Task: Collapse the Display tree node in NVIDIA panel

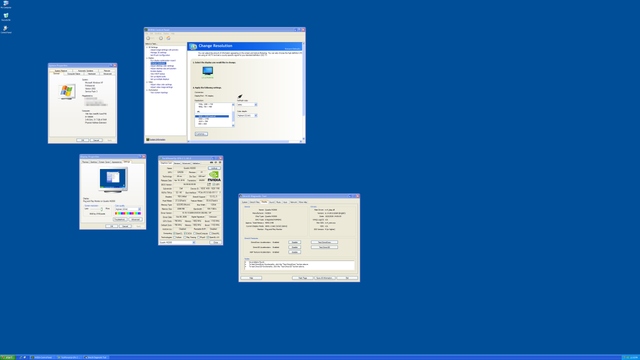Action: [x=147, y=58]
